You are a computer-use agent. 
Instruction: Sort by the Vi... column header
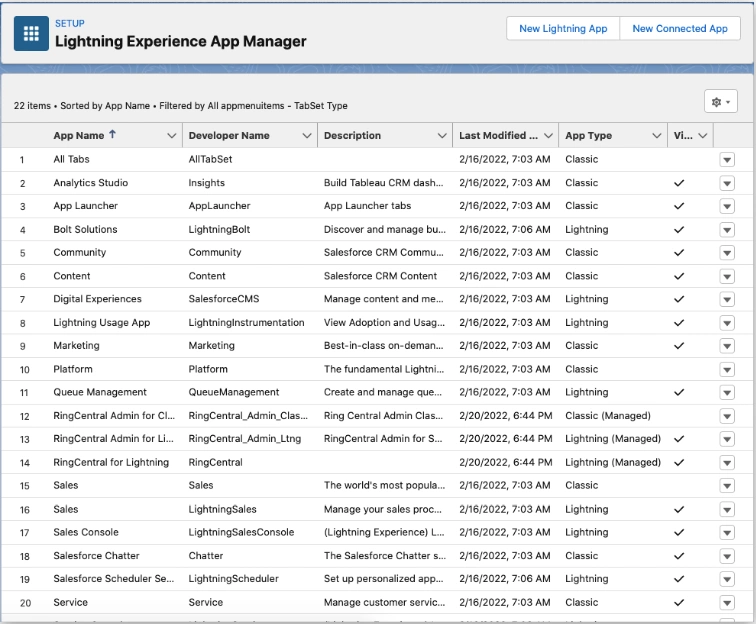click(x=683, y=136)
